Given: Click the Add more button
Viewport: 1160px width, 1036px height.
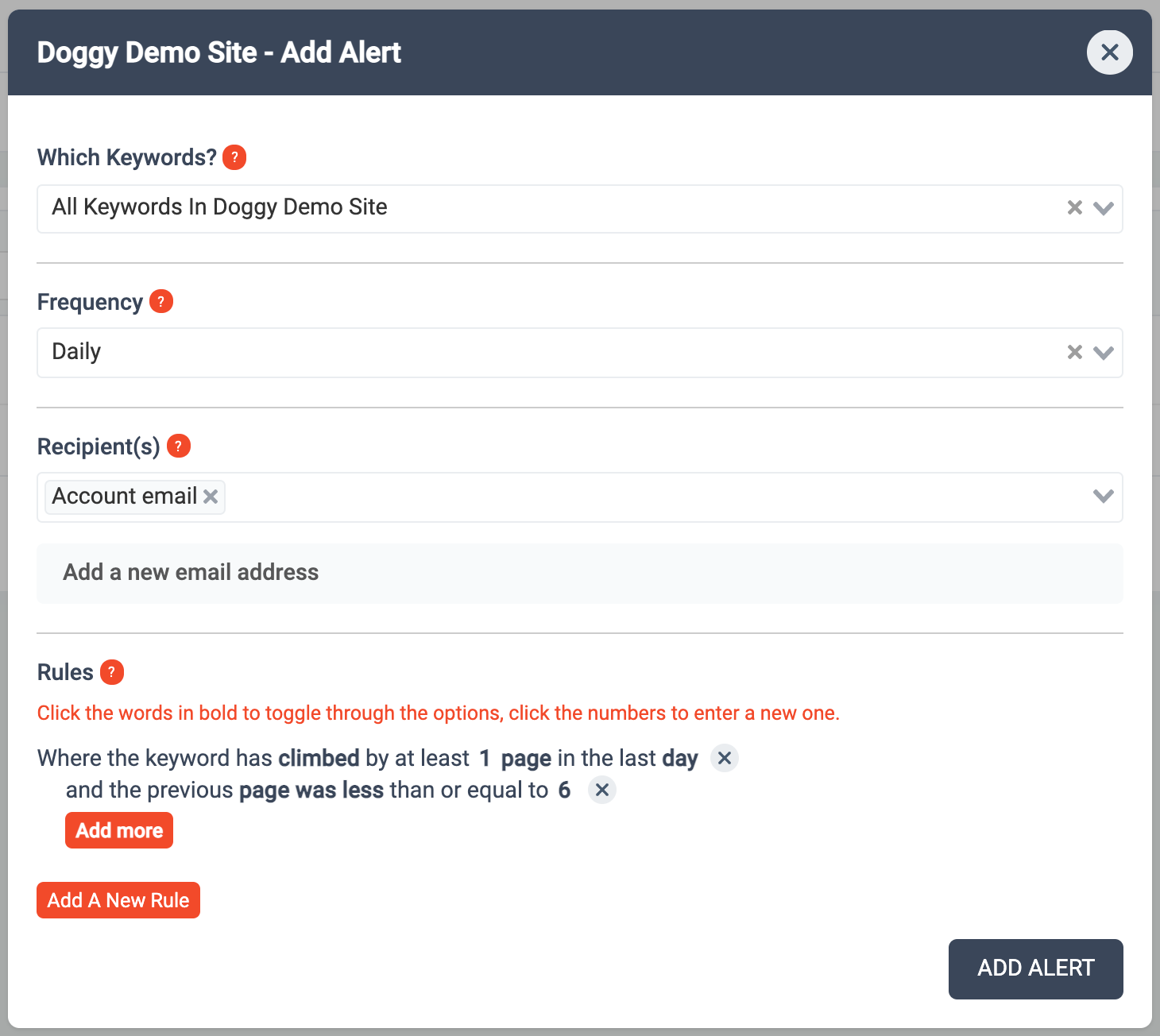Looking at the screenshot, I should (119, 830).
